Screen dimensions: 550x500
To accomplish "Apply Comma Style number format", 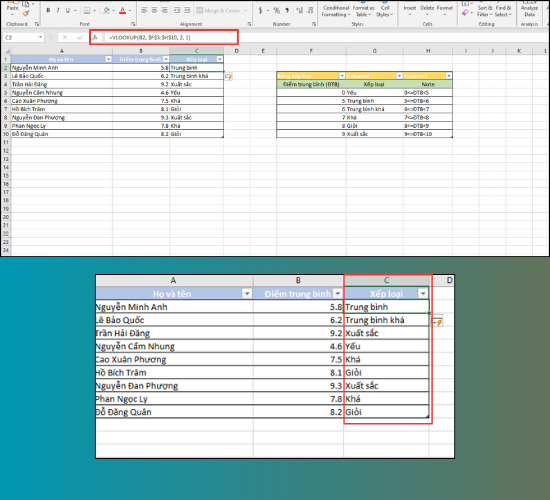I will (x=287, y=11).
